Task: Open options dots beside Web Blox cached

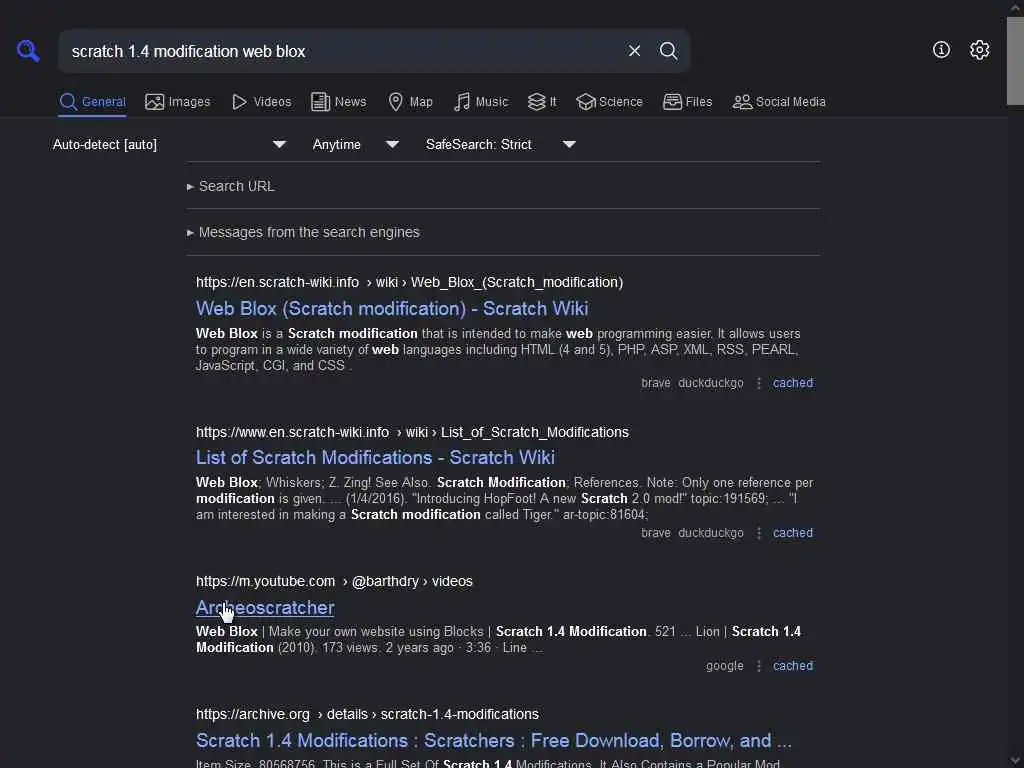Action: point(759,383)
